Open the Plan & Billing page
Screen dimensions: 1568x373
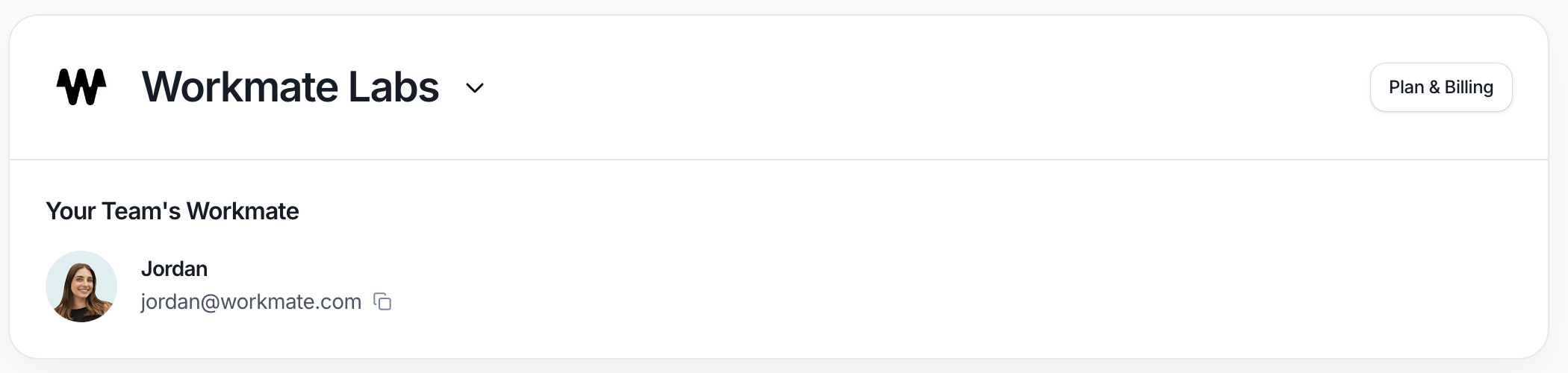coord(1441,87)
